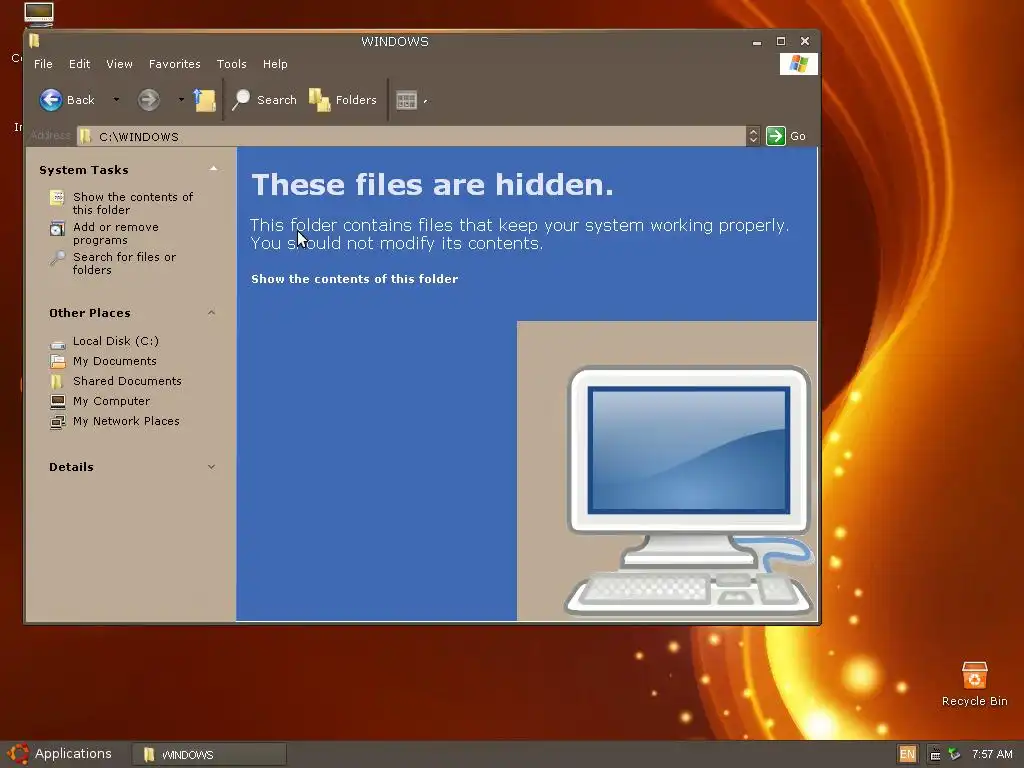Toggle the Folders pane button

tap(343, 100)
